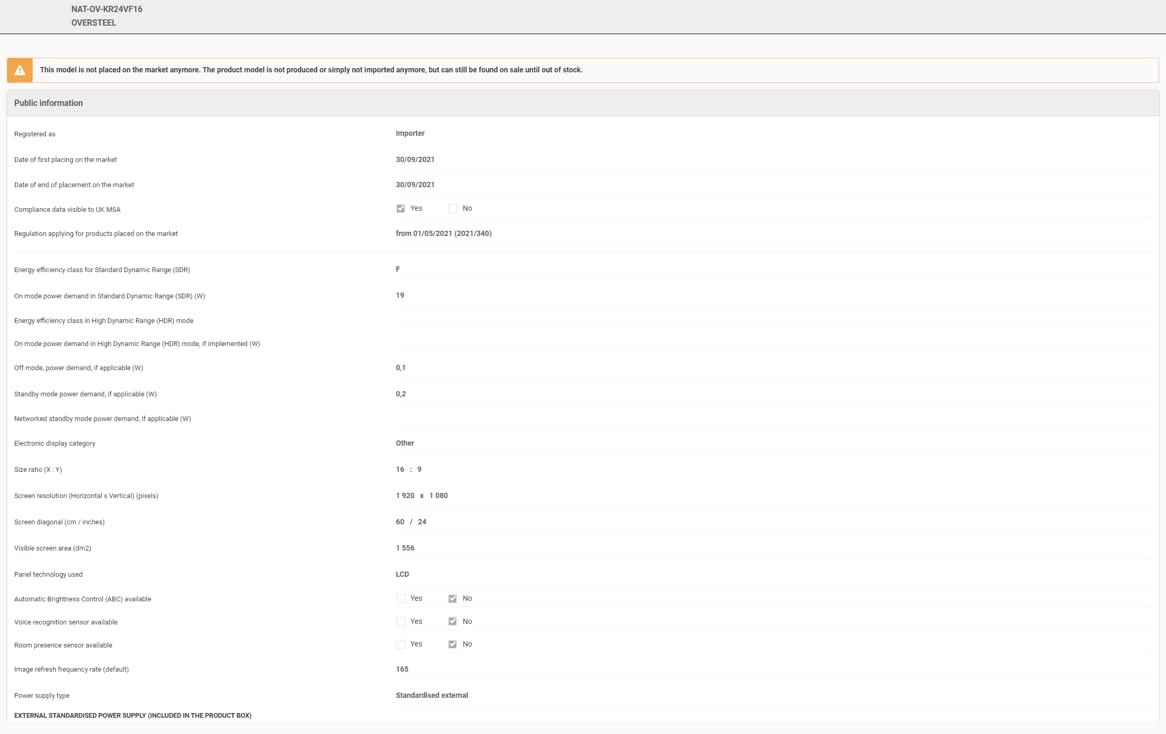The image size is (1166, 734).
Task: Tick Yes for Compliance data visible to UK MSA
Action: (x=401, y=209)
